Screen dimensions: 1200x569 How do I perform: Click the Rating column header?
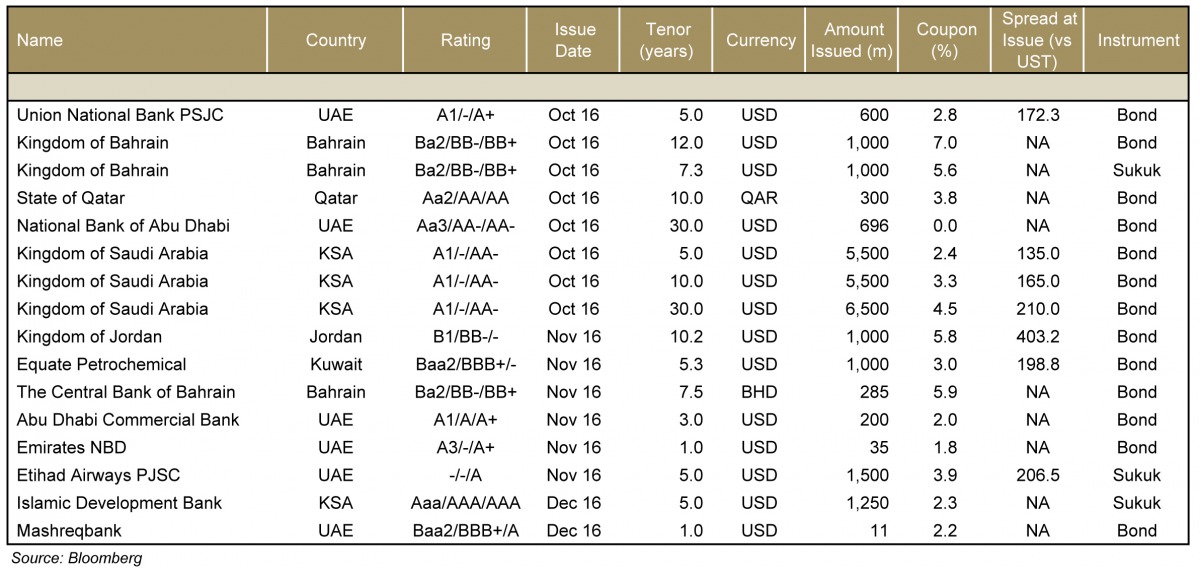(x=465, y=40)
